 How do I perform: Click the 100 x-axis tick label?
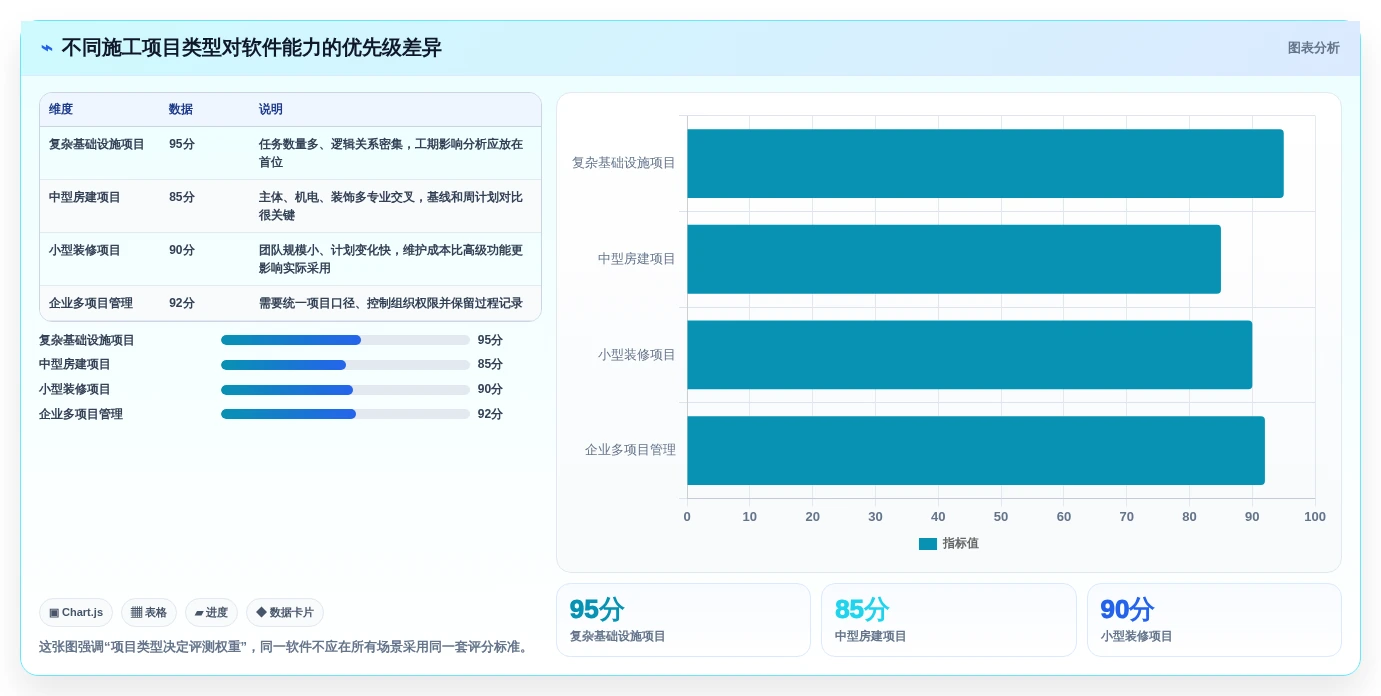[x=1315, y=517]
